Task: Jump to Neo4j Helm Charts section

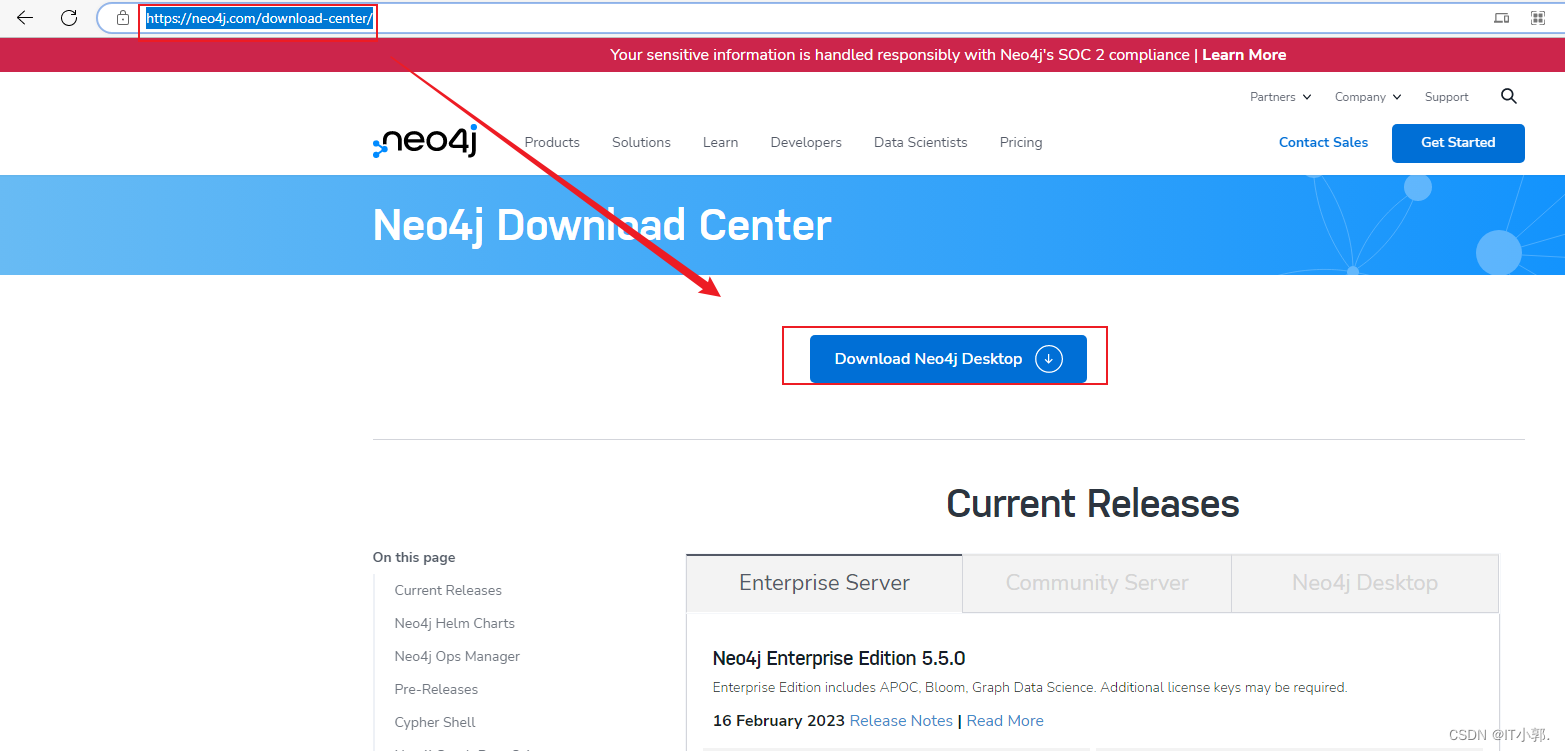Action: click(454, 623)
